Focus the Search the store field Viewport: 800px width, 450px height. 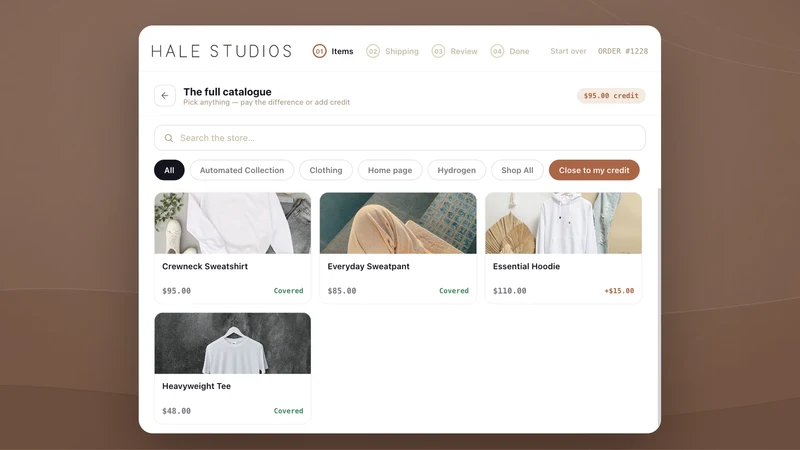tap(400, 138)
